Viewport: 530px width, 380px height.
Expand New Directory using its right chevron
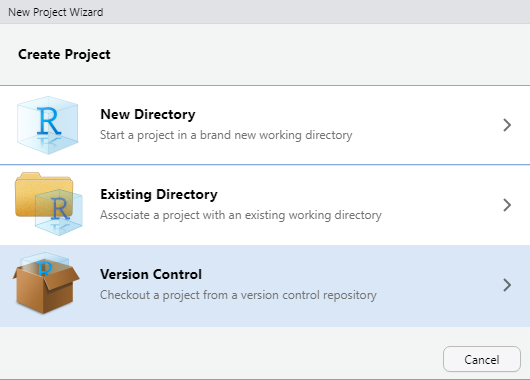[x=507, y=125]
